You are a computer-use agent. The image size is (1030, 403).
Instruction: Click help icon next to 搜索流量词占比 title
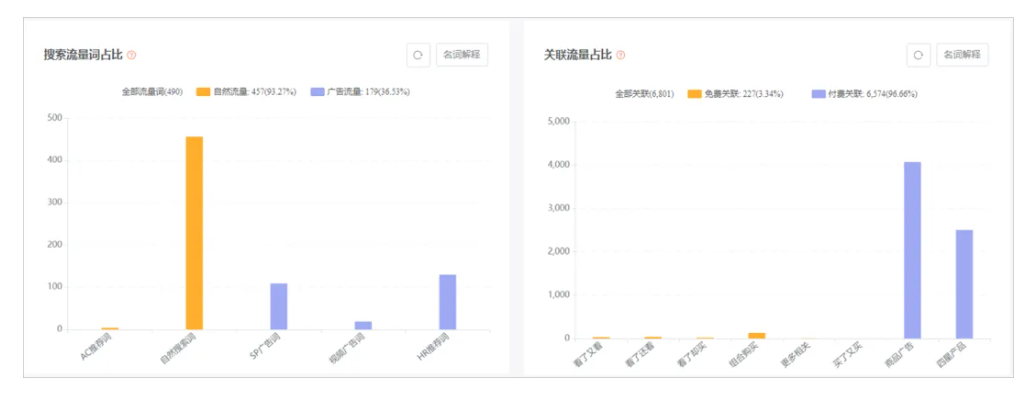[x=131, y=55]
